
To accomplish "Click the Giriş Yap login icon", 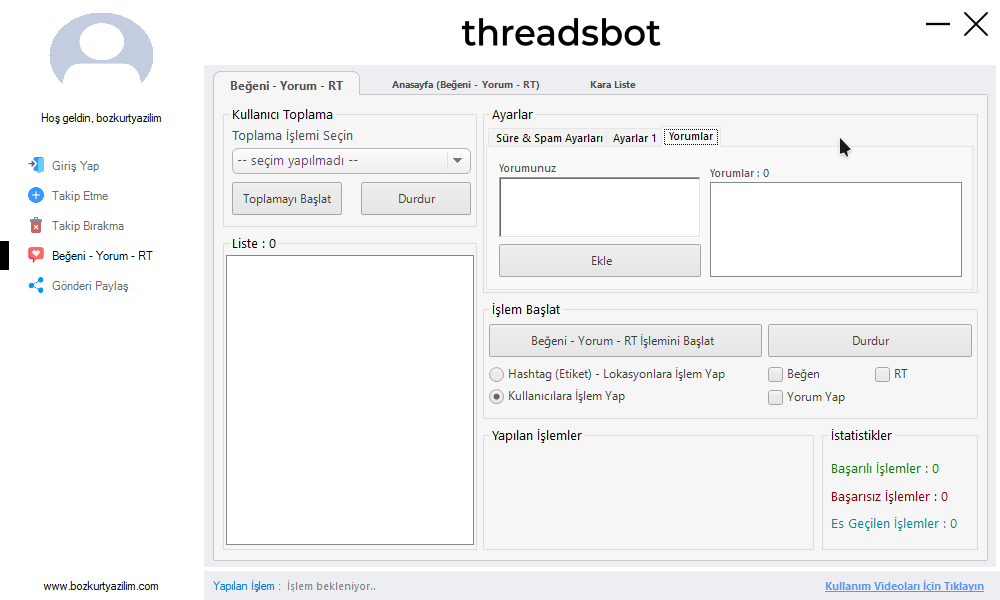I will (36, 165).
